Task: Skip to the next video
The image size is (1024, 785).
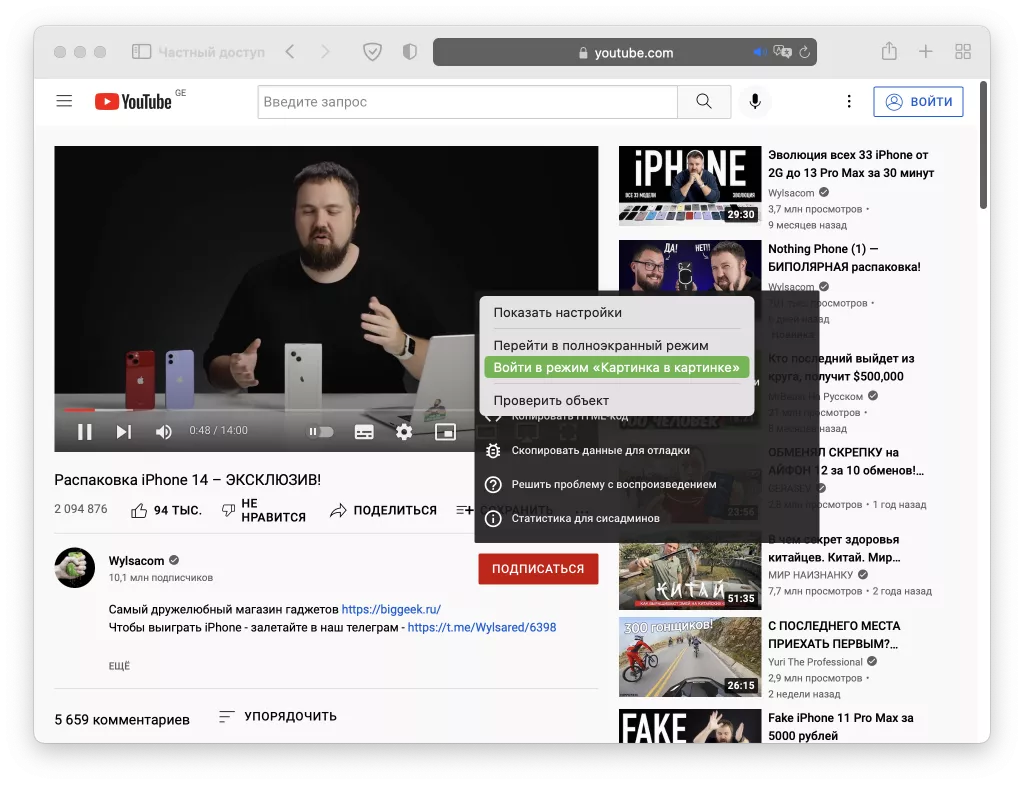Action: [123, 431]
